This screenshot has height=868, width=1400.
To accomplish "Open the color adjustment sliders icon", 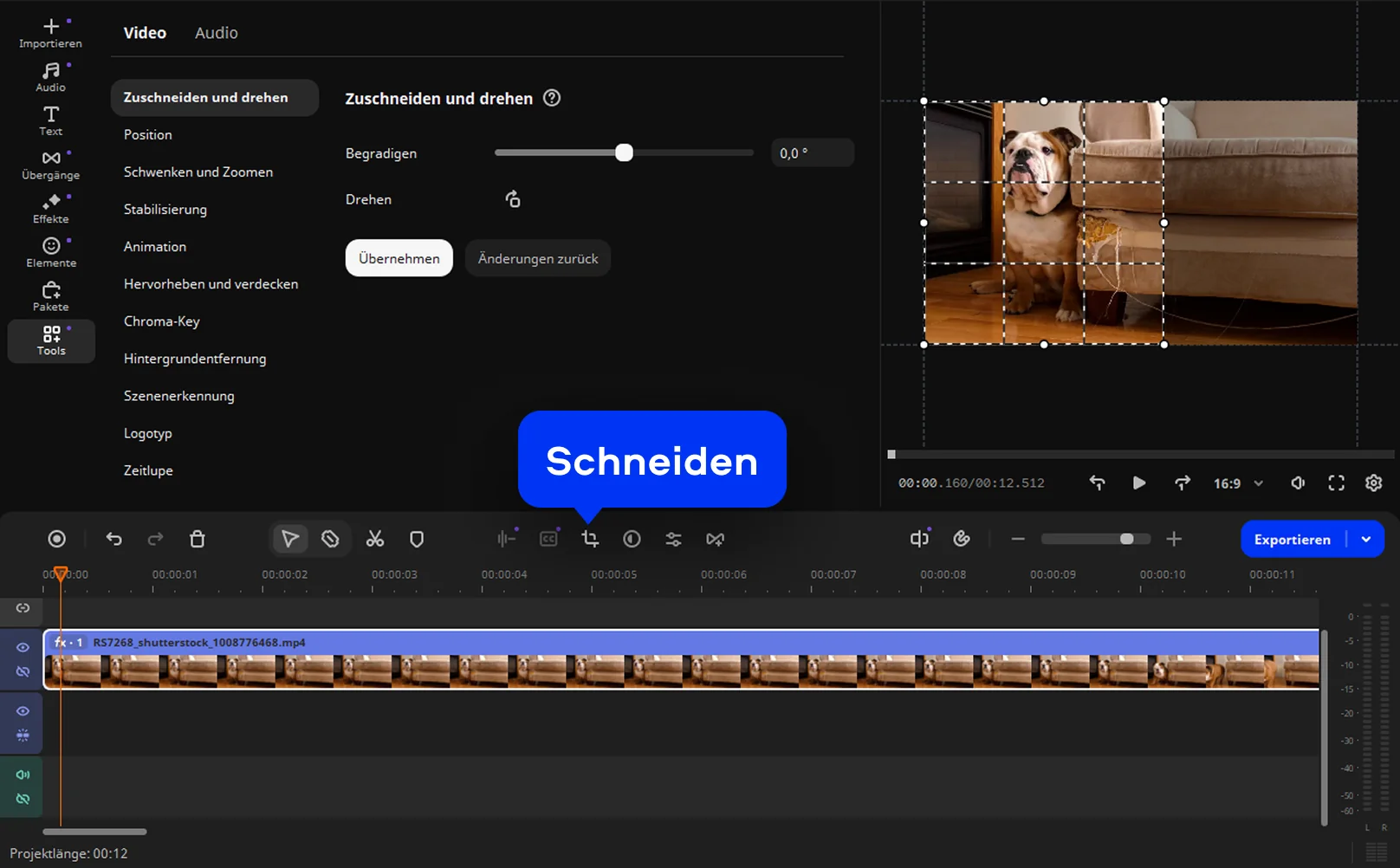I will click(x=673, y=539).
